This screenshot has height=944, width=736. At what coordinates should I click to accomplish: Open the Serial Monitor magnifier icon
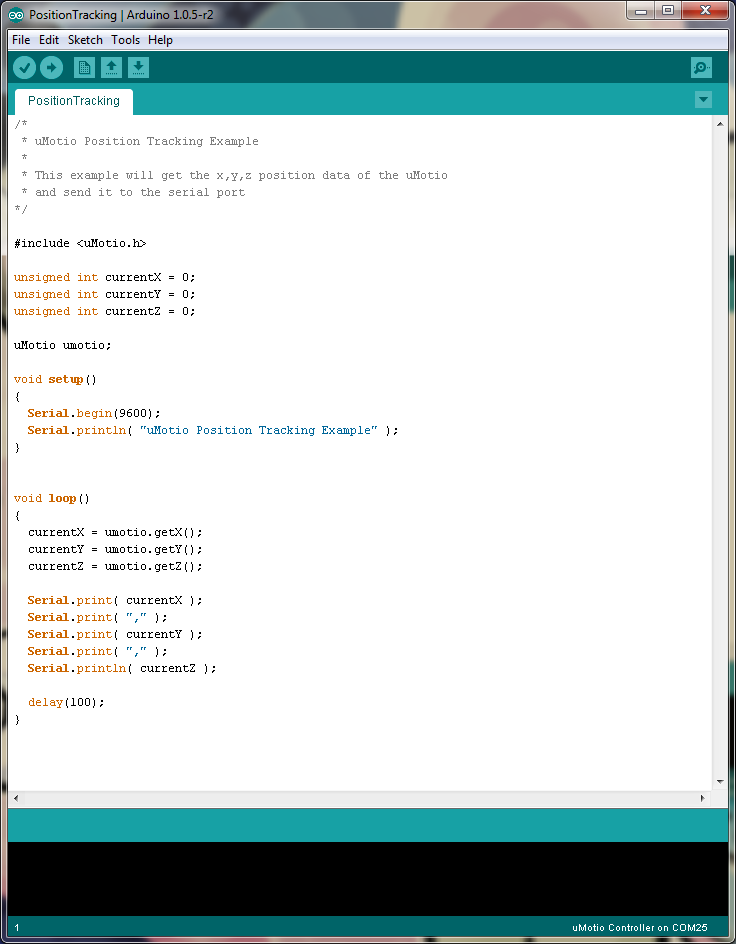(701, 68)
